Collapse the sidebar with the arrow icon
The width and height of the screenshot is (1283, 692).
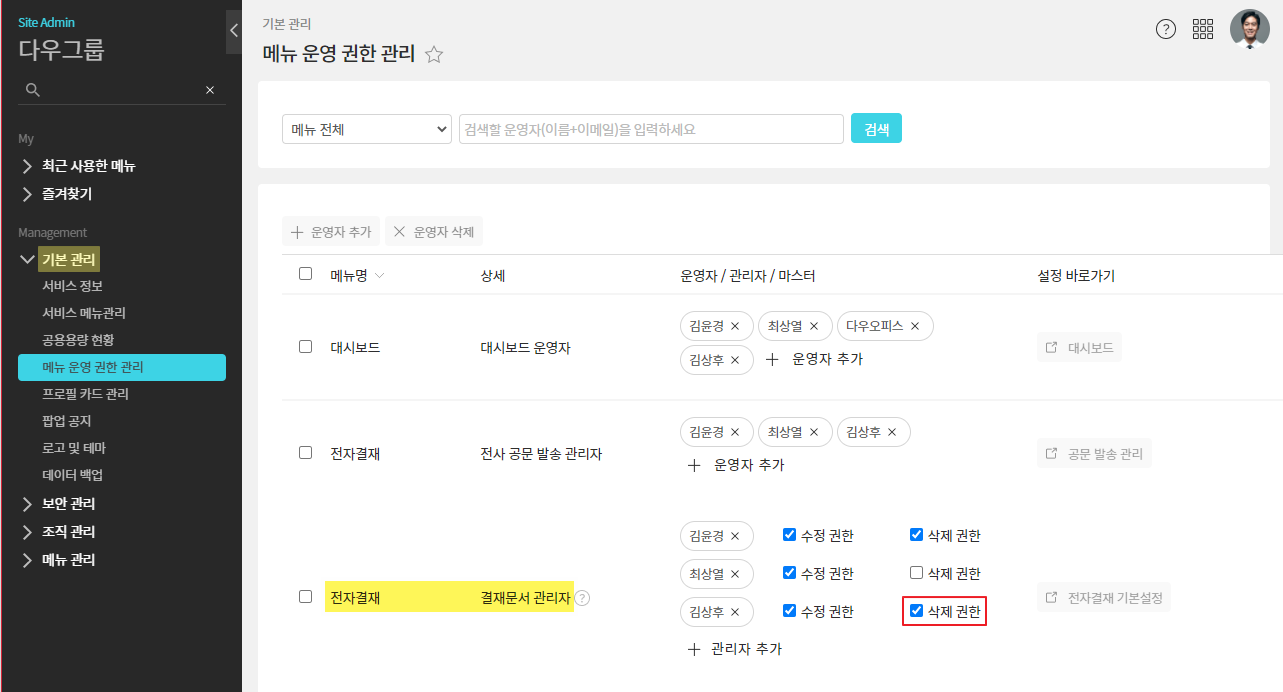234,30
